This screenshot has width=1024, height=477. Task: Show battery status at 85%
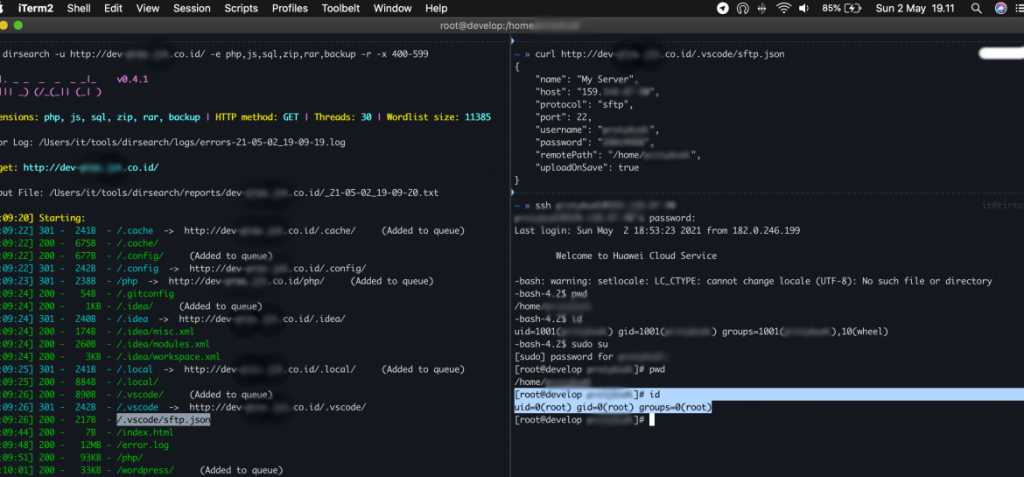click(842, 8)
